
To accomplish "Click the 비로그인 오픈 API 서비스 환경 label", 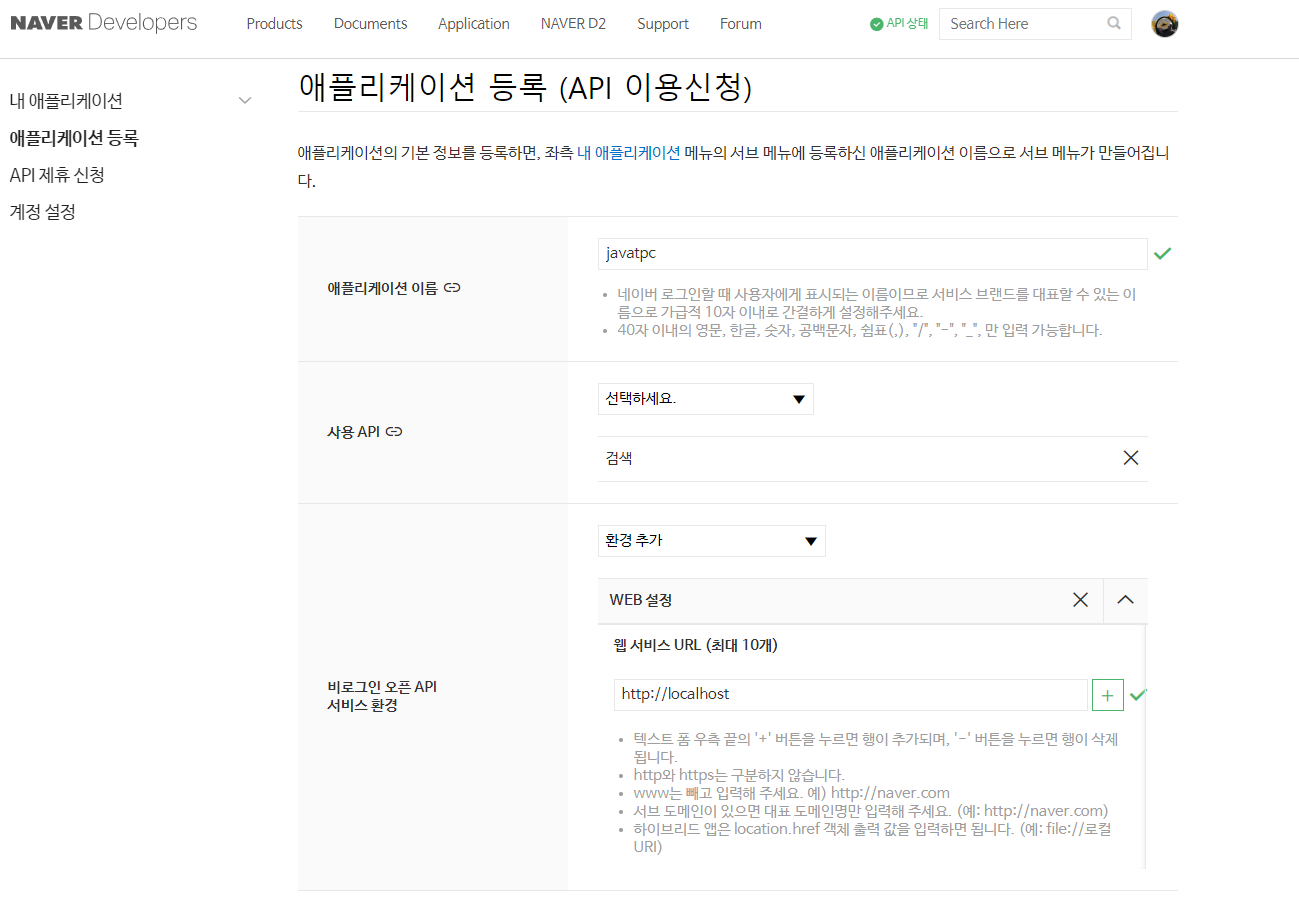I will tap(382, 696).
